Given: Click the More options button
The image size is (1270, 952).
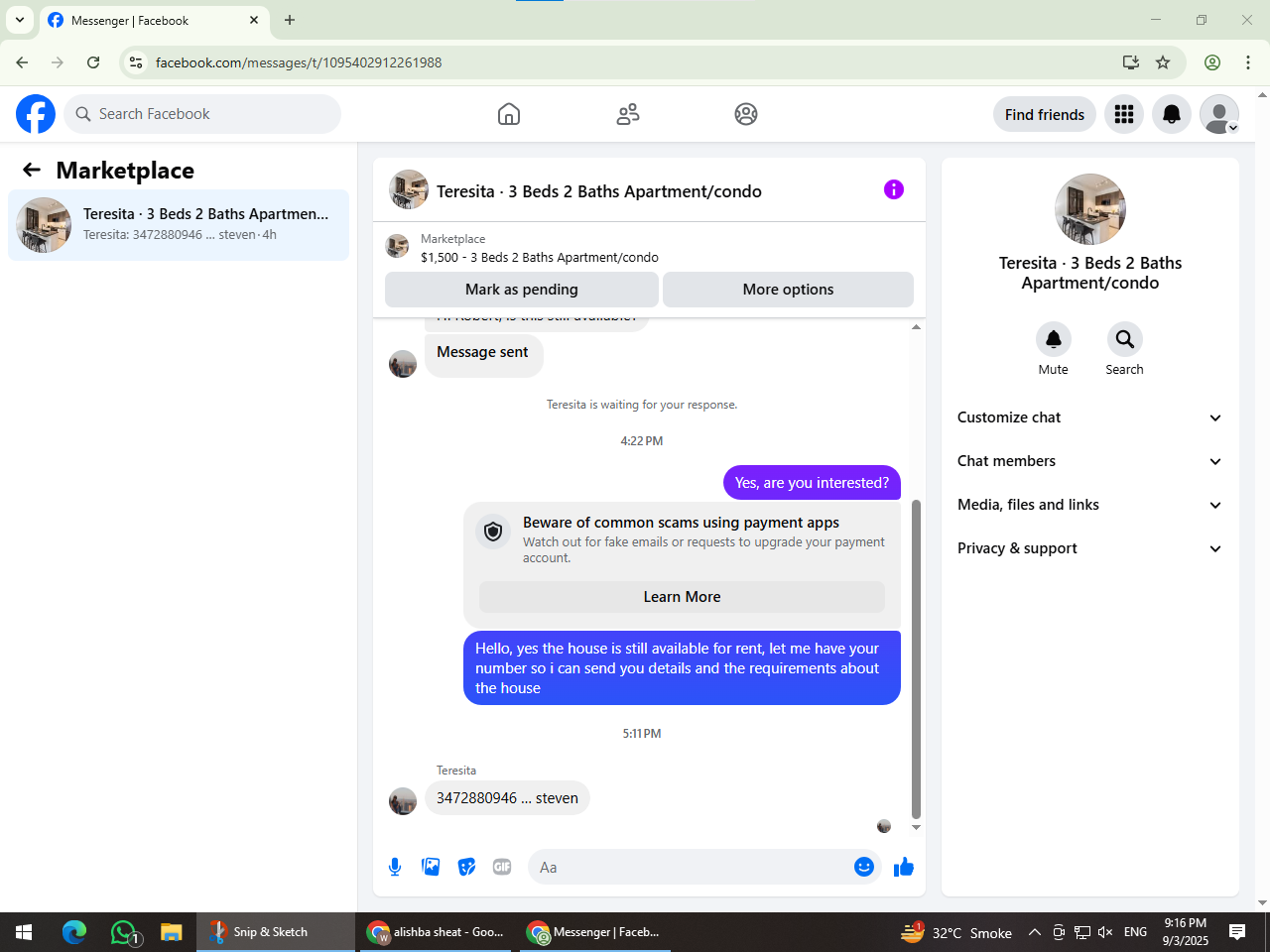Looking at the screenshot, I should 788,290.
